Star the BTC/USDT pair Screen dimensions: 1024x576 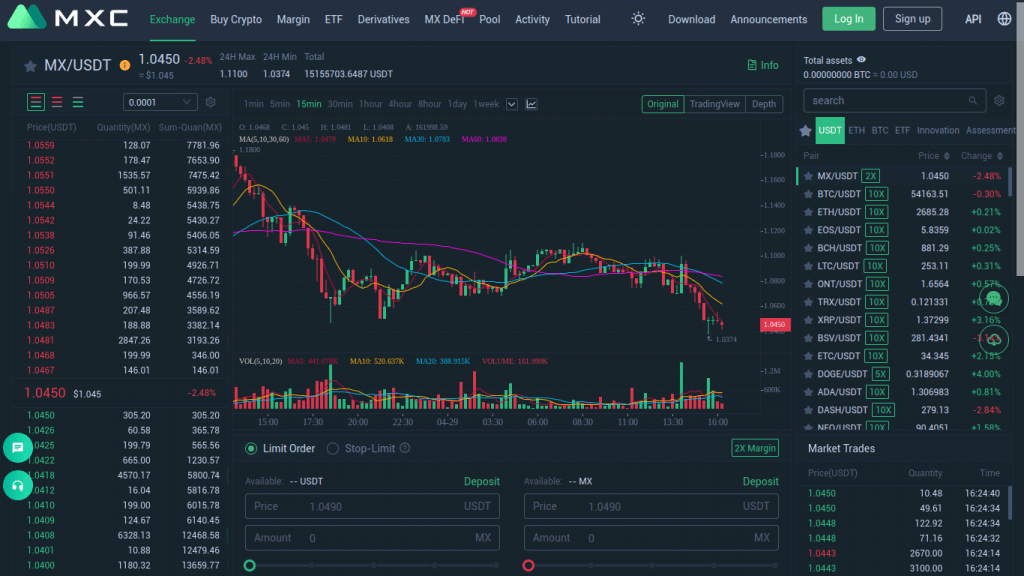click(808, 194)
